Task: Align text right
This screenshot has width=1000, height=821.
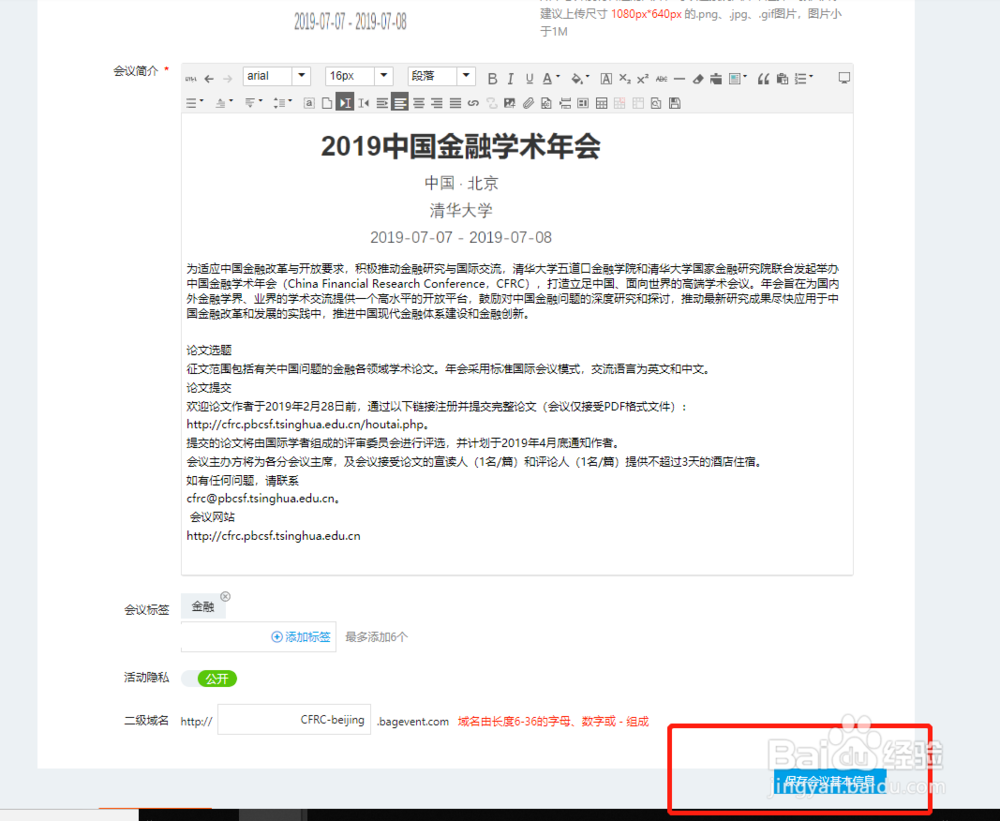Action: pos(437,103)
